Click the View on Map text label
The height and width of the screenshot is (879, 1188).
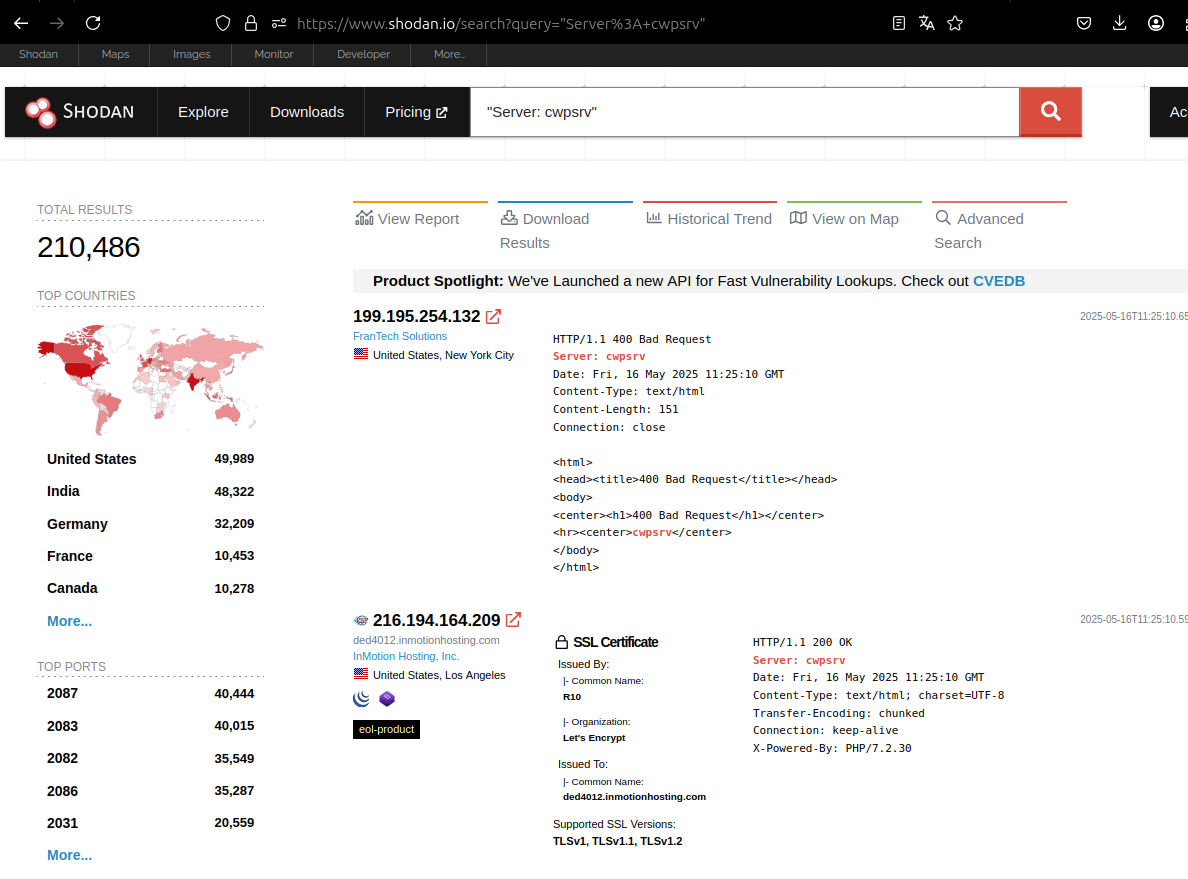tap(855, 219)
